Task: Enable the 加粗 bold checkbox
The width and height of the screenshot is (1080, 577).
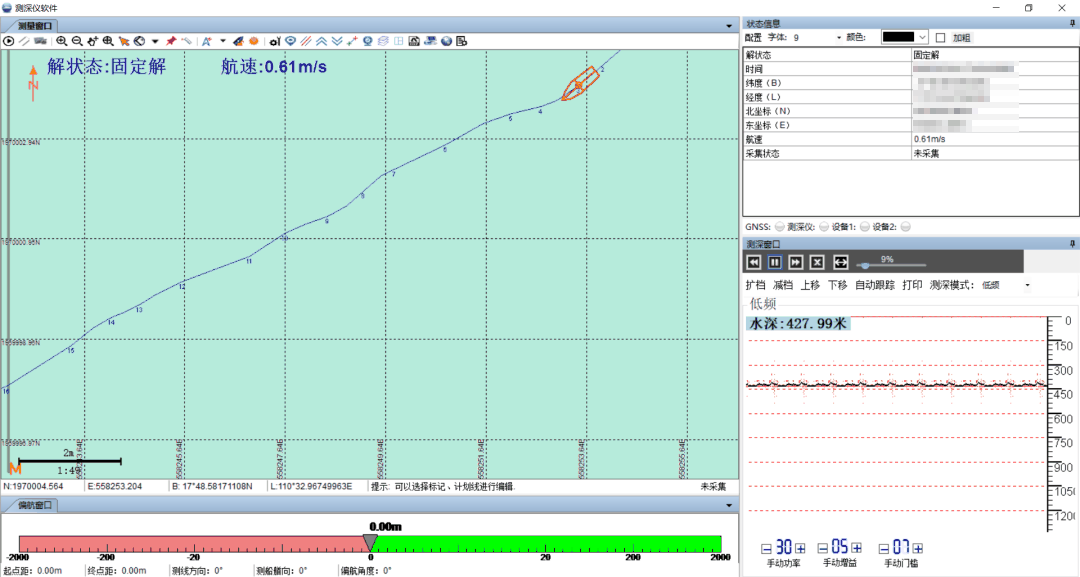Action: (x=940, y=37)
